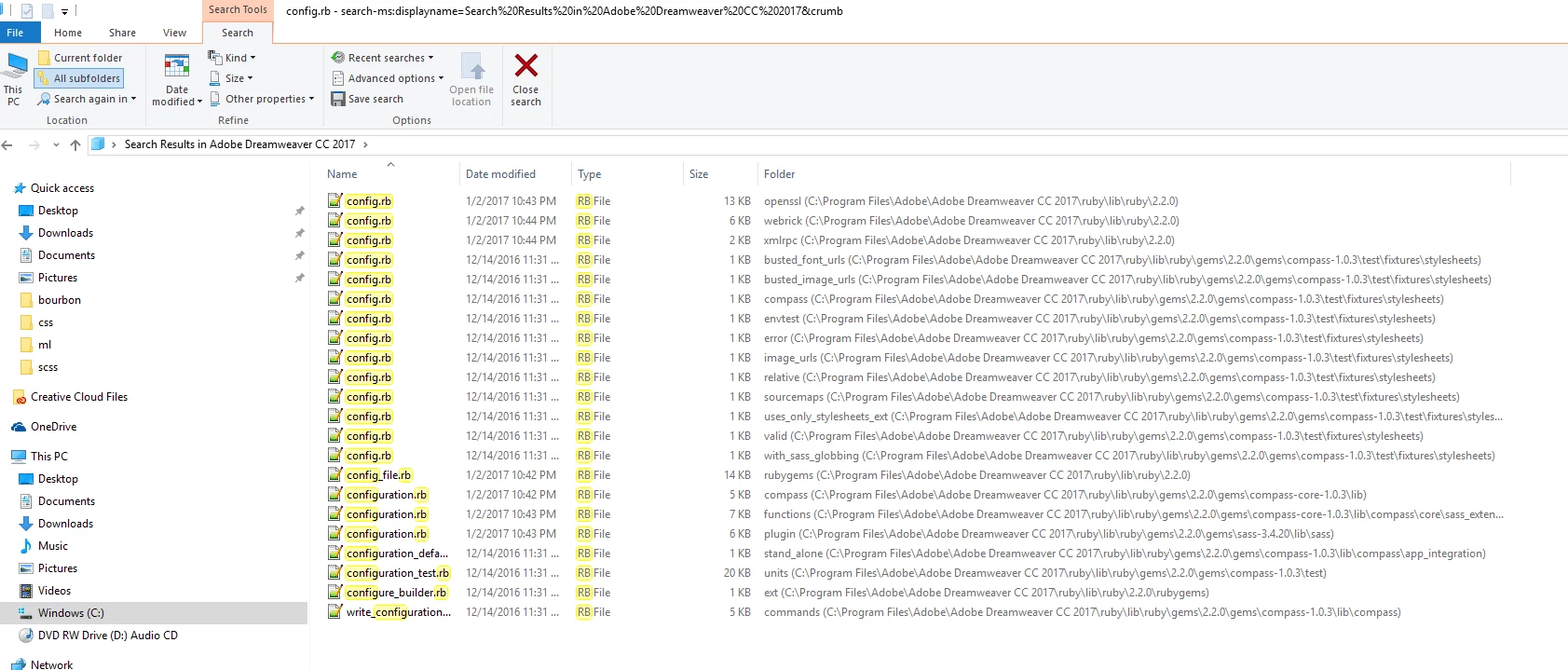The height and width of the screenshot is (670, 1568).
Task: Open Size filter dropdown
Action: coord(231,78)
